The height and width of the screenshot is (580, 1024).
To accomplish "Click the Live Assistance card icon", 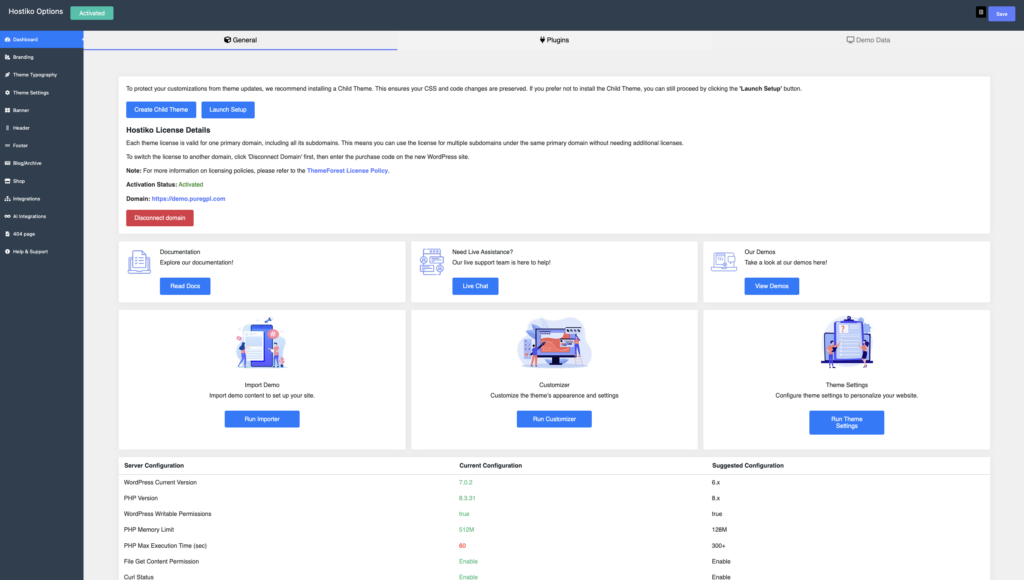I will click(x=432, y=261).
